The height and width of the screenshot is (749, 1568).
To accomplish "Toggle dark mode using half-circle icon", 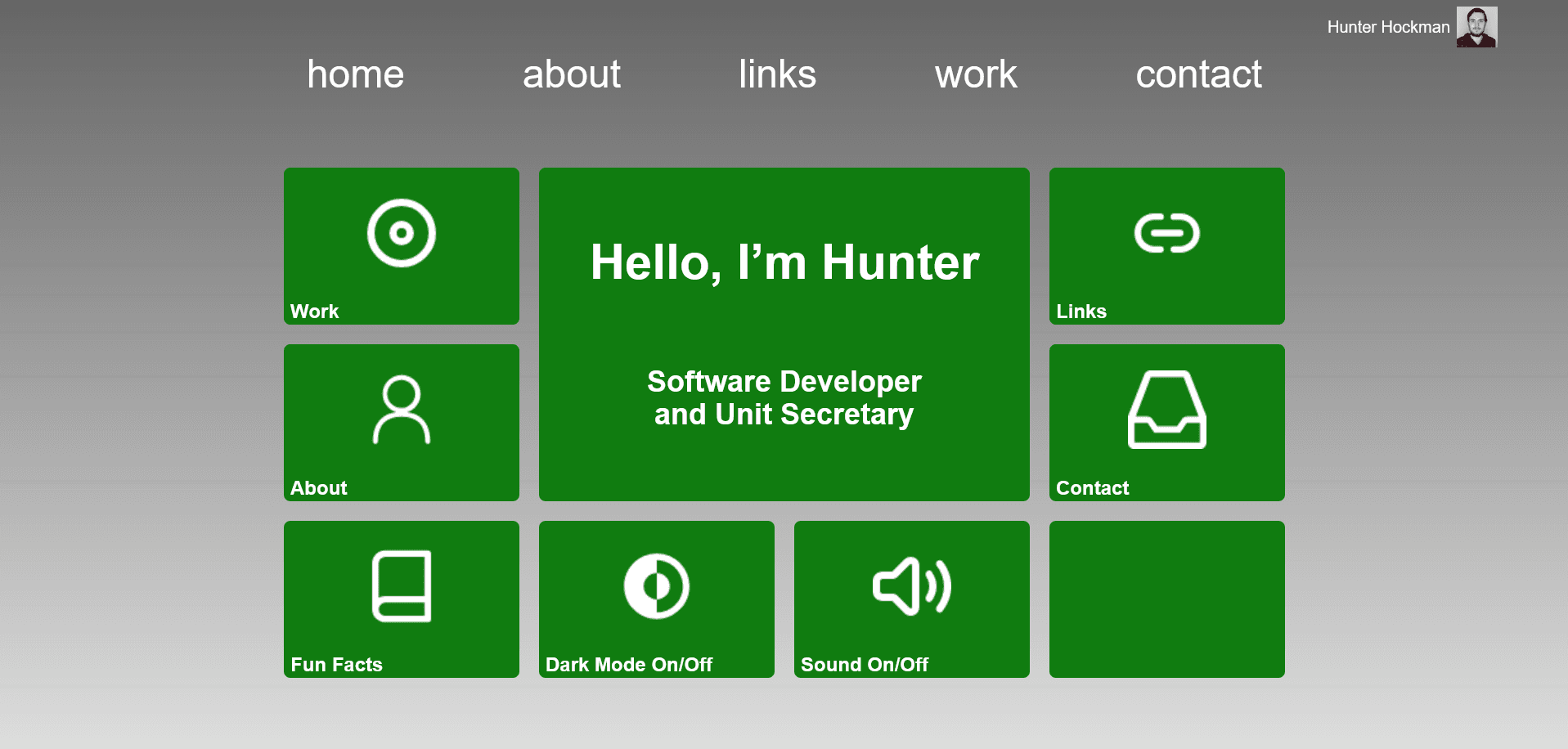I will [x=657, y=586].
